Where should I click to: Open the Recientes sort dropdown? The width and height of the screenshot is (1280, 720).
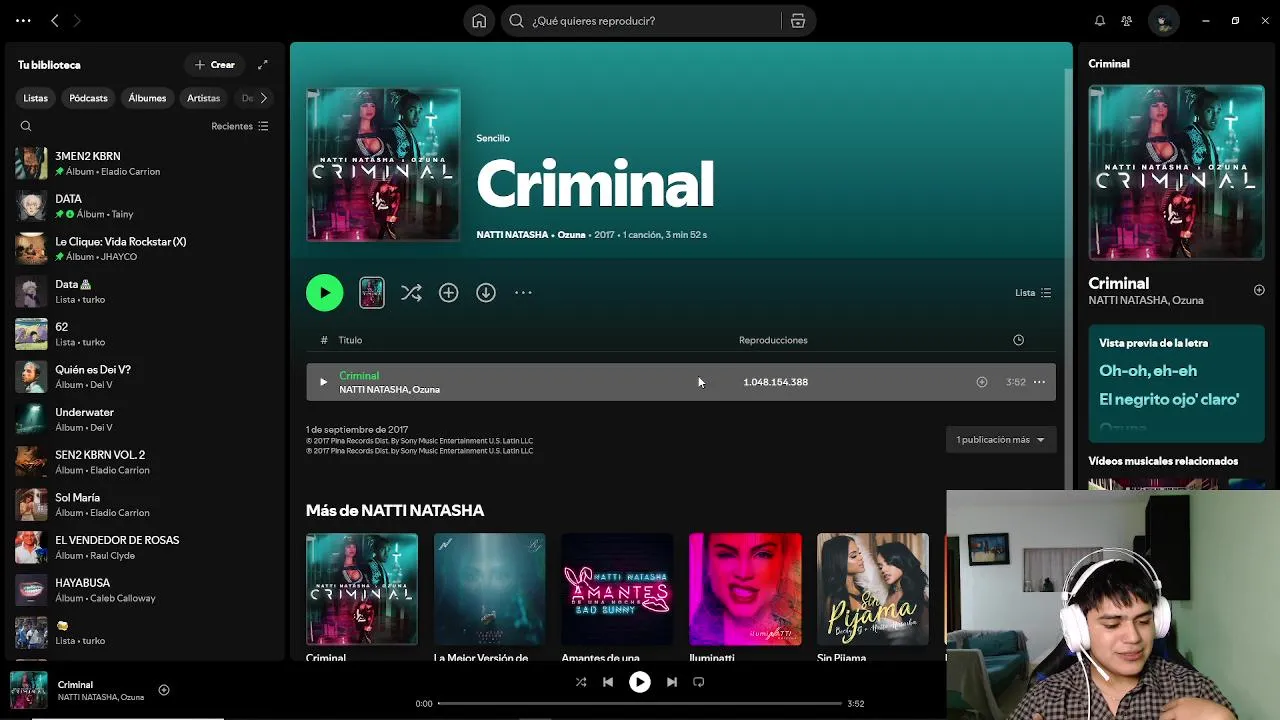(x=240, y=126)
